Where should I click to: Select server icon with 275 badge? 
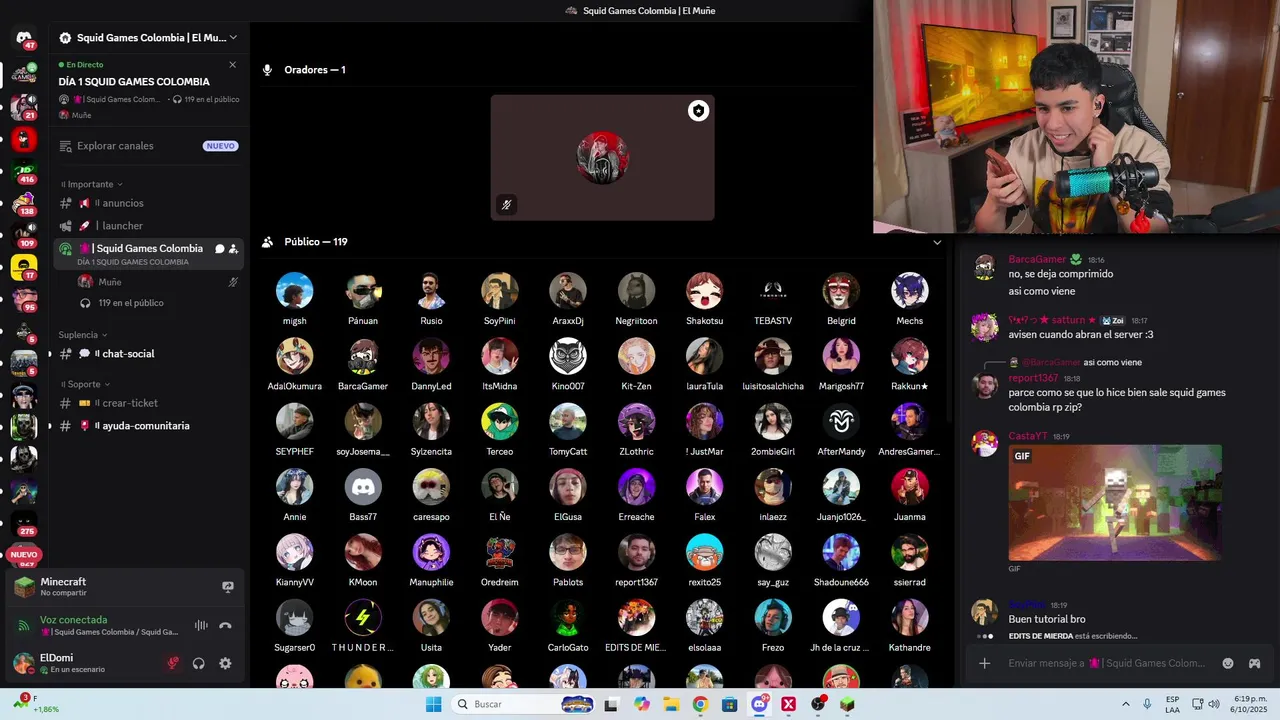coord(24,523)
